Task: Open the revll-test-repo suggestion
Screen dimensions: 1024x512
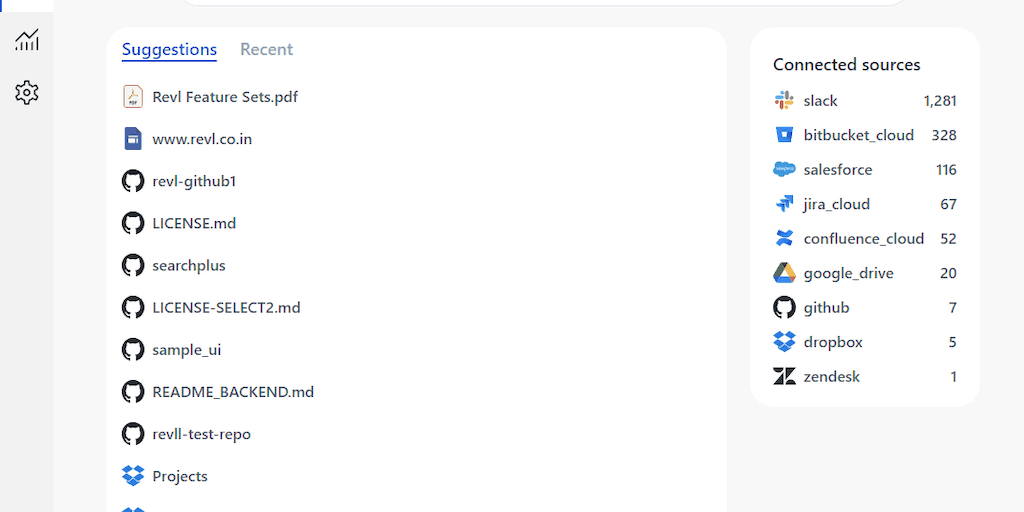Action: (201, 434)
